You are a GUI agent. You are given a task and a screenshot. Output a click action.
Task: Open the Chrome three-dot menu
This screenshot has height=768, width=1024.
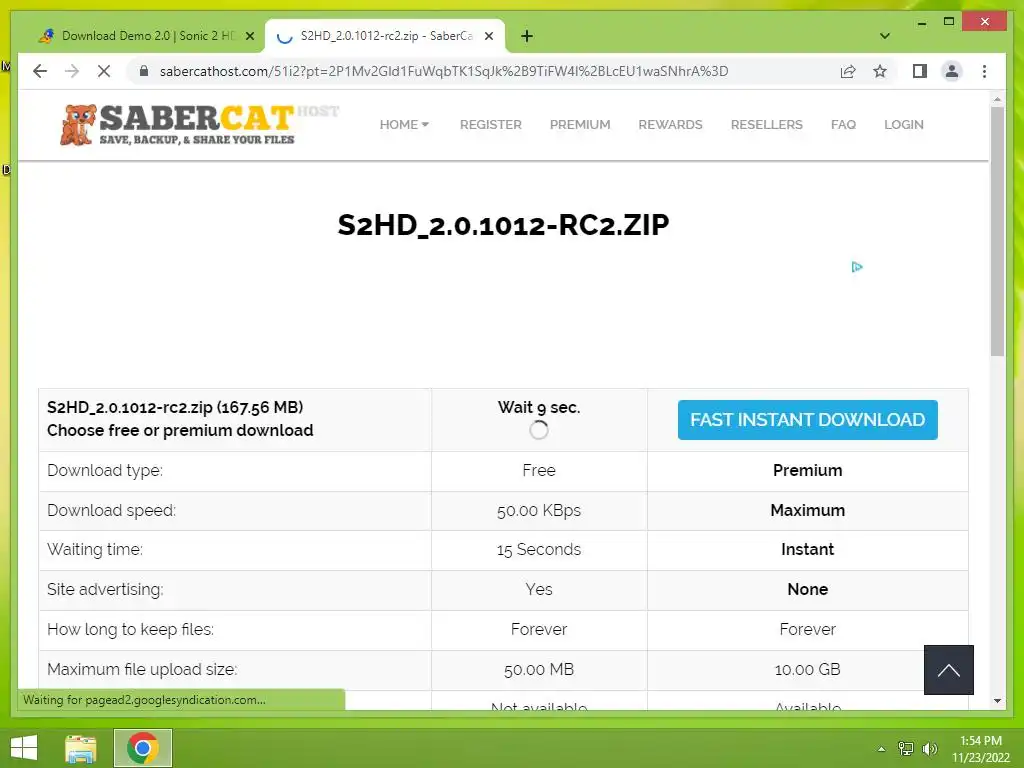point(984,71)
